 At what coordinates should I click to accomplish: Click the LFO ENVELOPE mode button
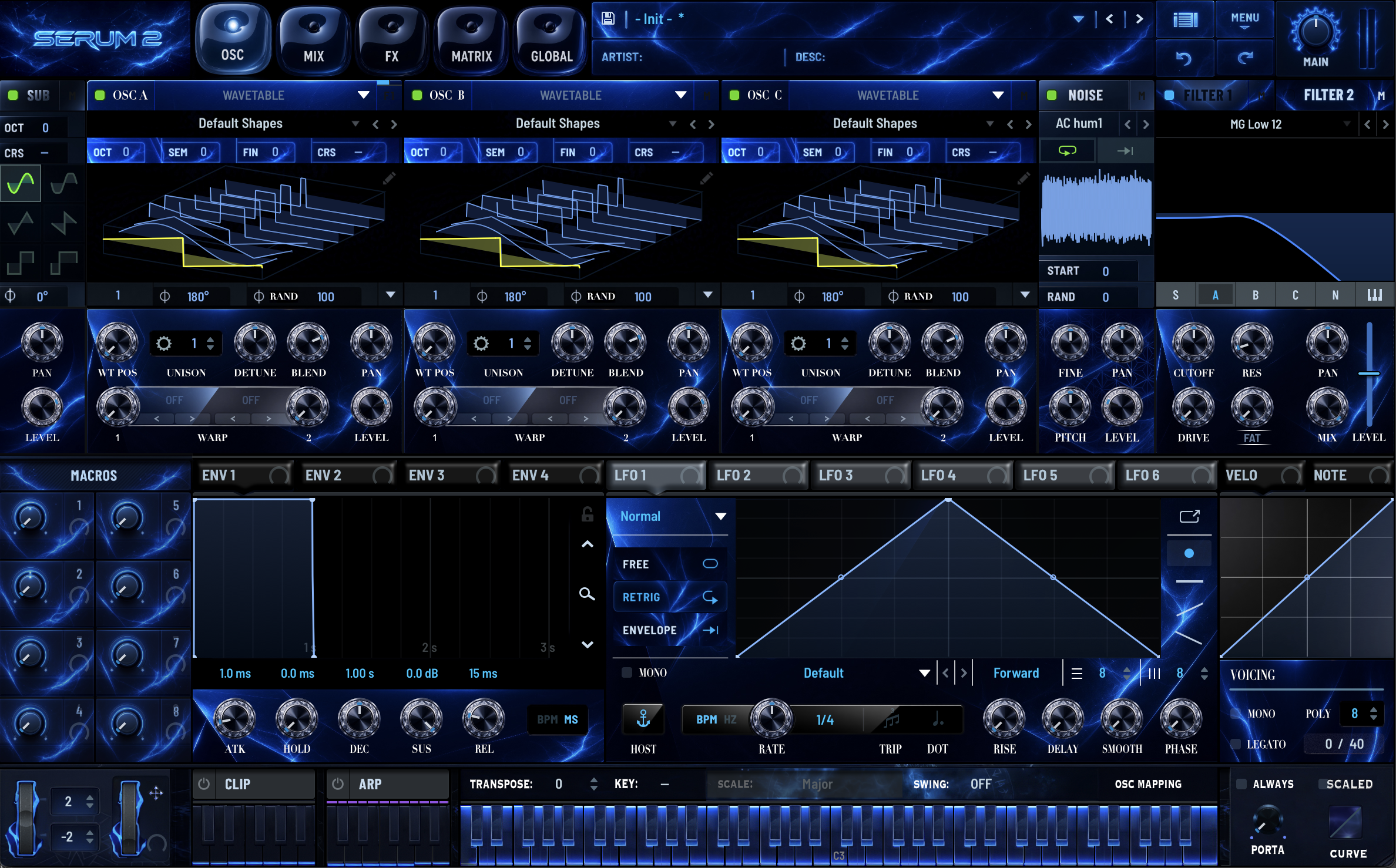click(670, 630)
